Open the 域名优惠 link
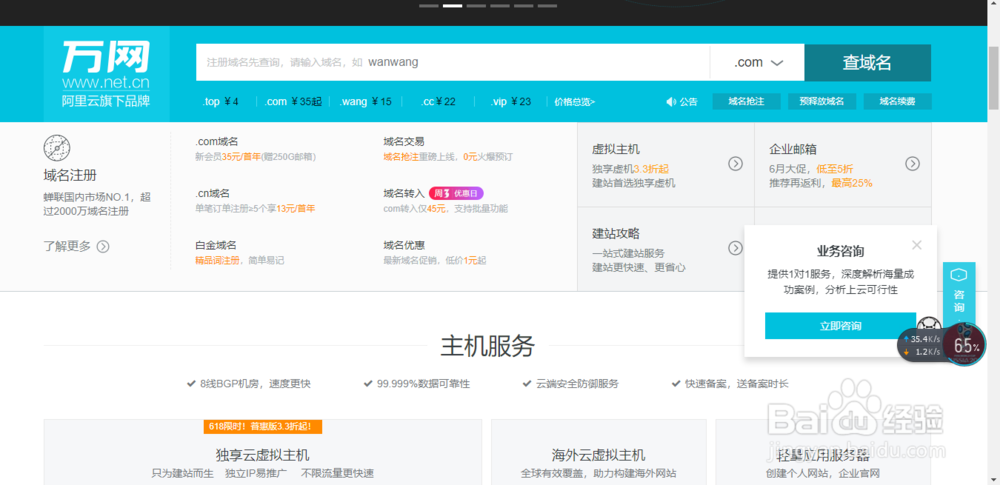This screenshot has width=1000, height=485. point(404,245)
